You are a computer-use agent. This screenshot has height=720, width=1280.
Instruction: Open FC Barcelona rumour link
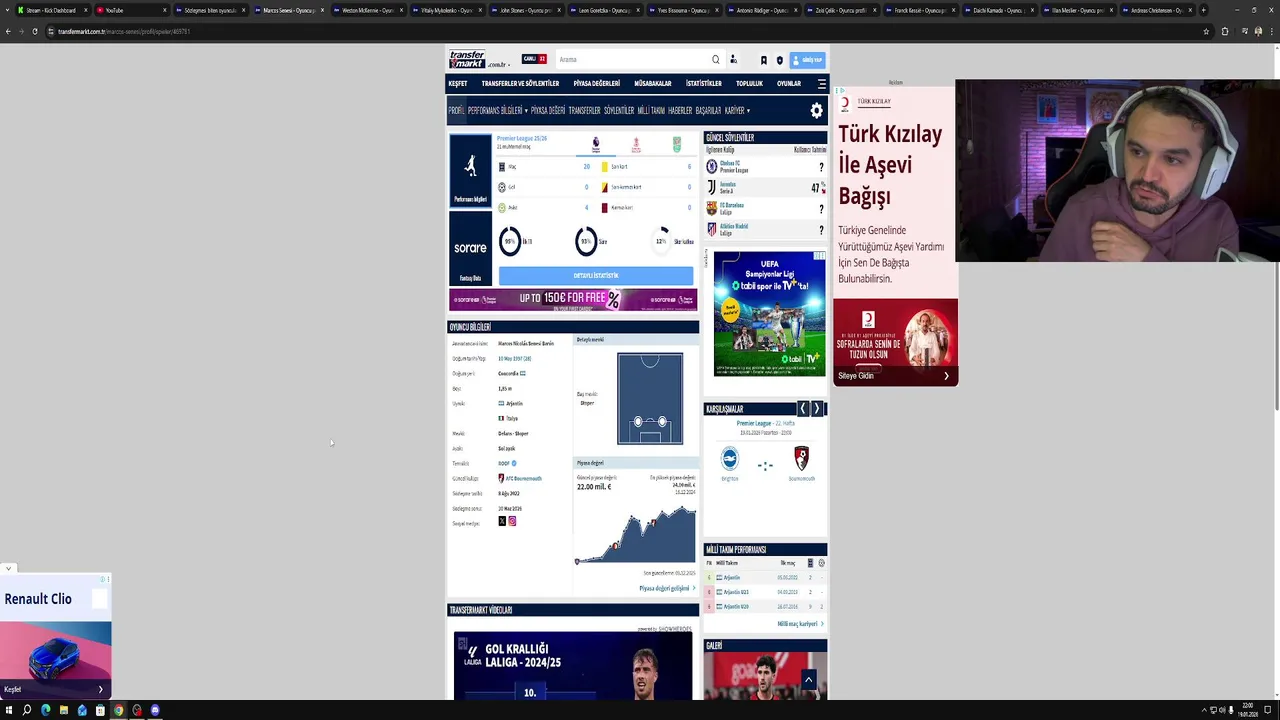732,205
